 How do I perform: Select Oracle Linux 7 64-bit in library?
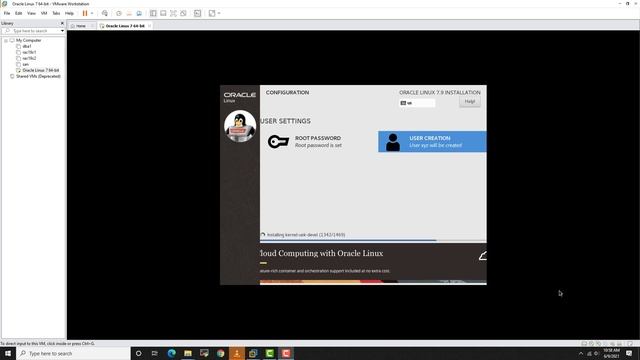tap(40, 70)
